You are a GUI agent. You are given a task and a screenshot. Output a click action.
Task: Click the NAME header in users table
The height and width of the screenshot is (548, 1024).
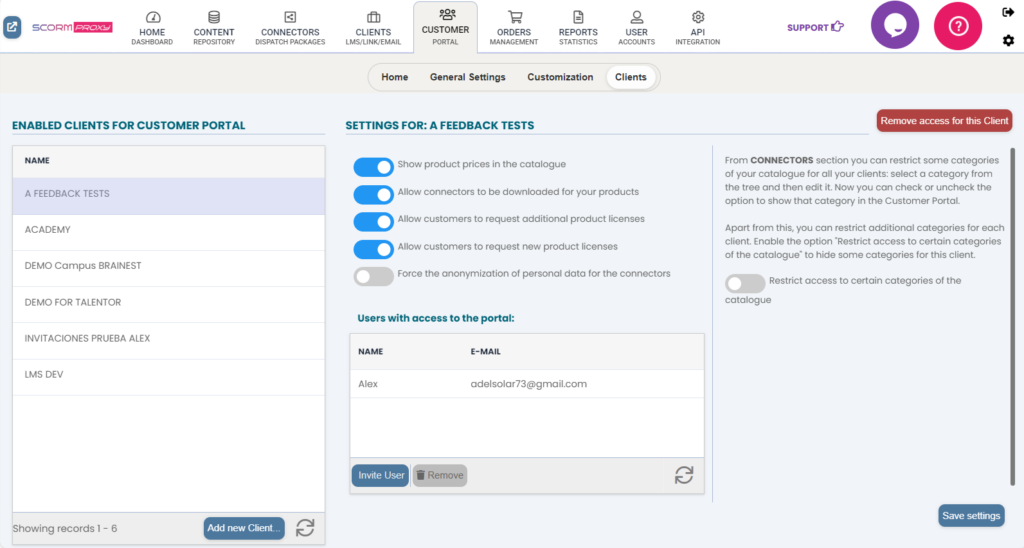coord(370,351)
